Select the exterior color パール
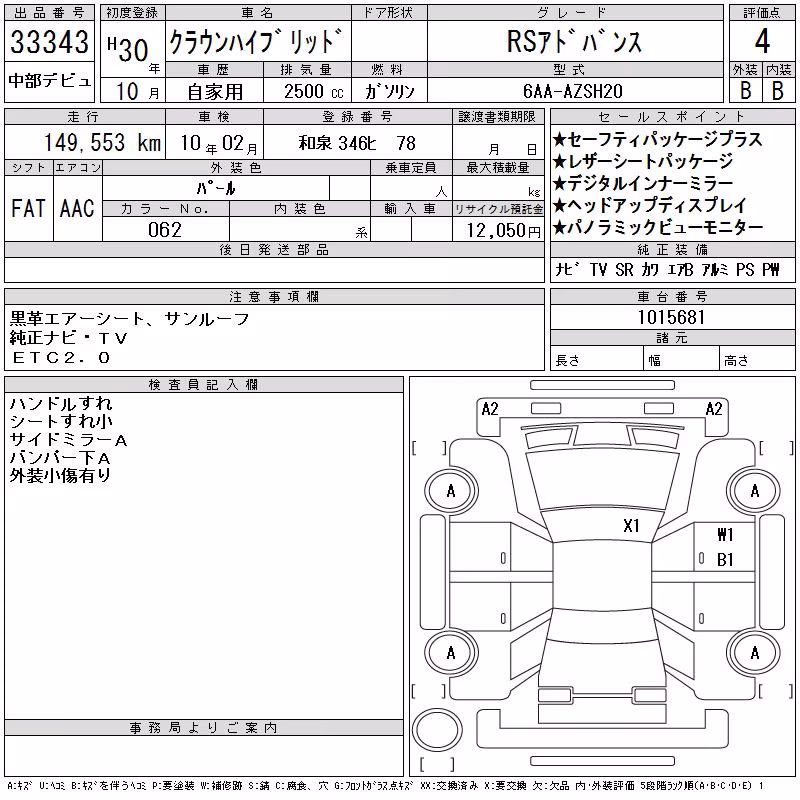The image size is (800, 800). (216, 188)
